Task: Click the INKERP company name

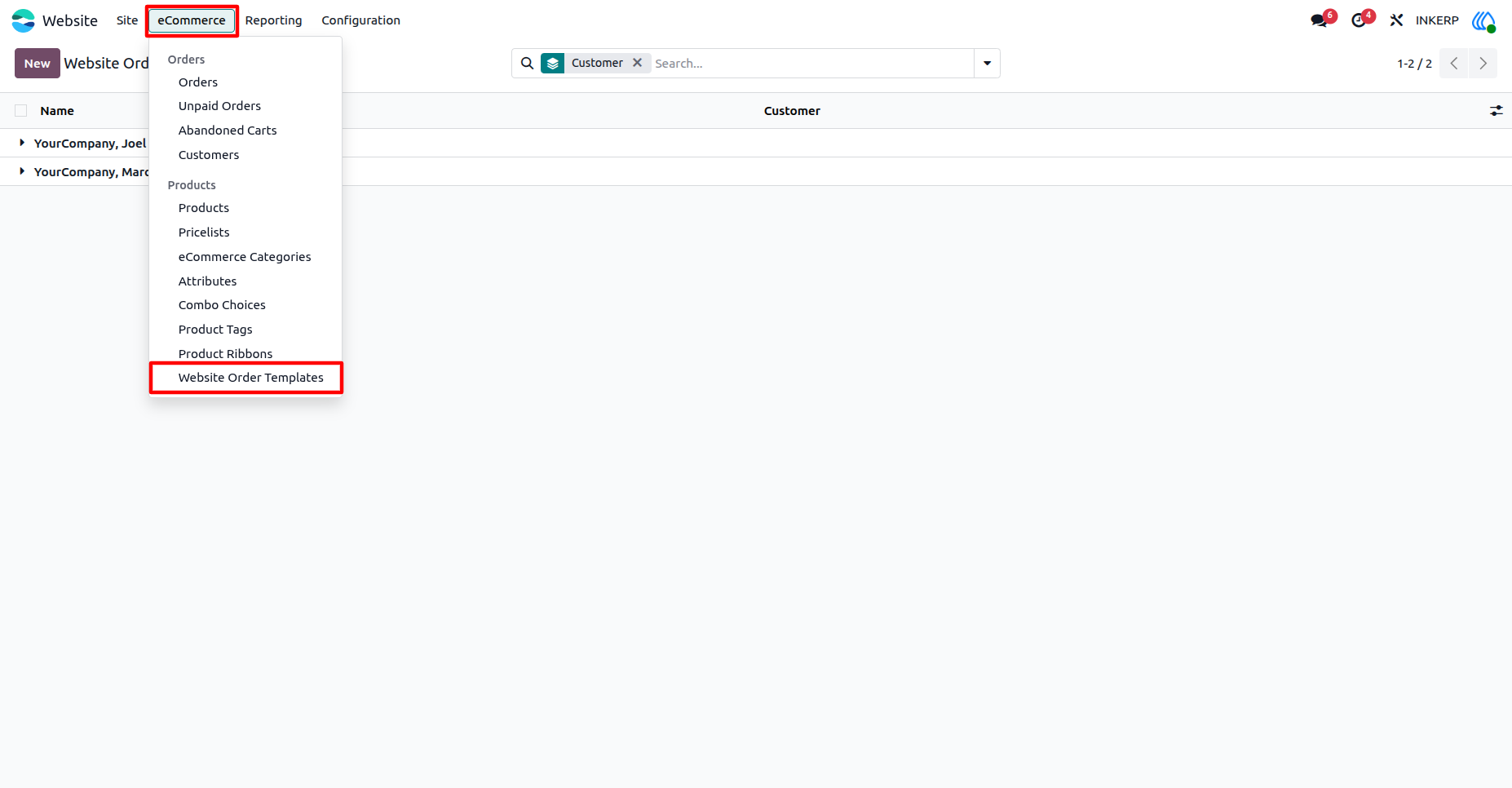Action: click(1437, 20)
